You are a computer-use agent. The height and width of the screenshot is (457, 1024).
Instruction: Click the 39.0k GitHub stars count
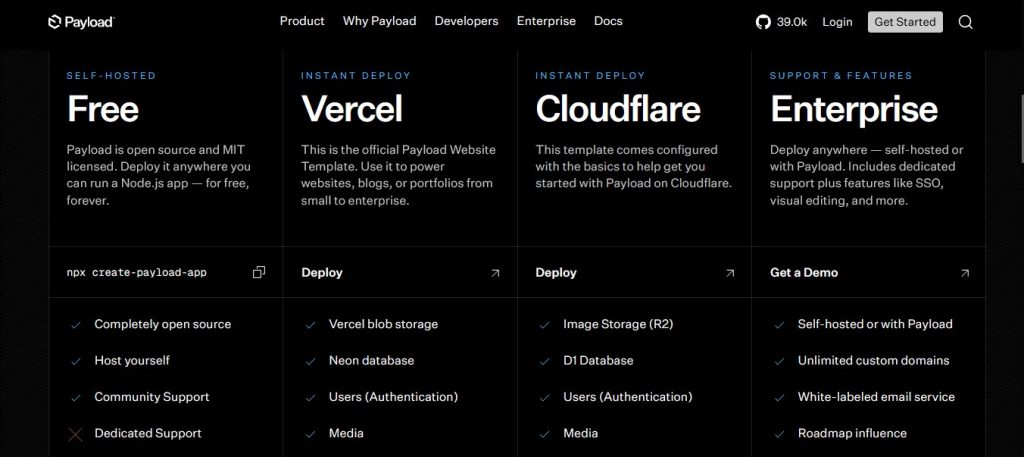(x=791, y=22)
